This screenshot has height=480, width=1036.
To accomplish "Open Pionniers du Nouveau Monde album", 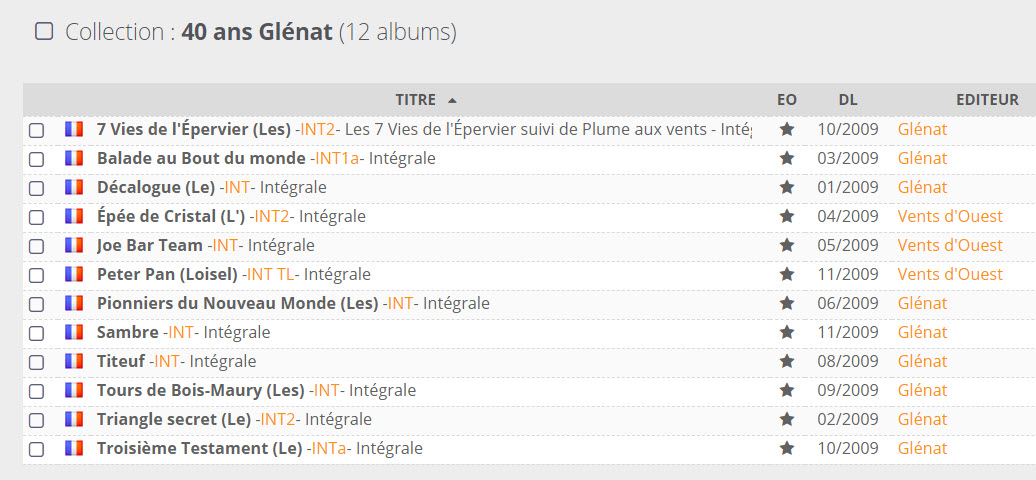I will pos(237,303).
